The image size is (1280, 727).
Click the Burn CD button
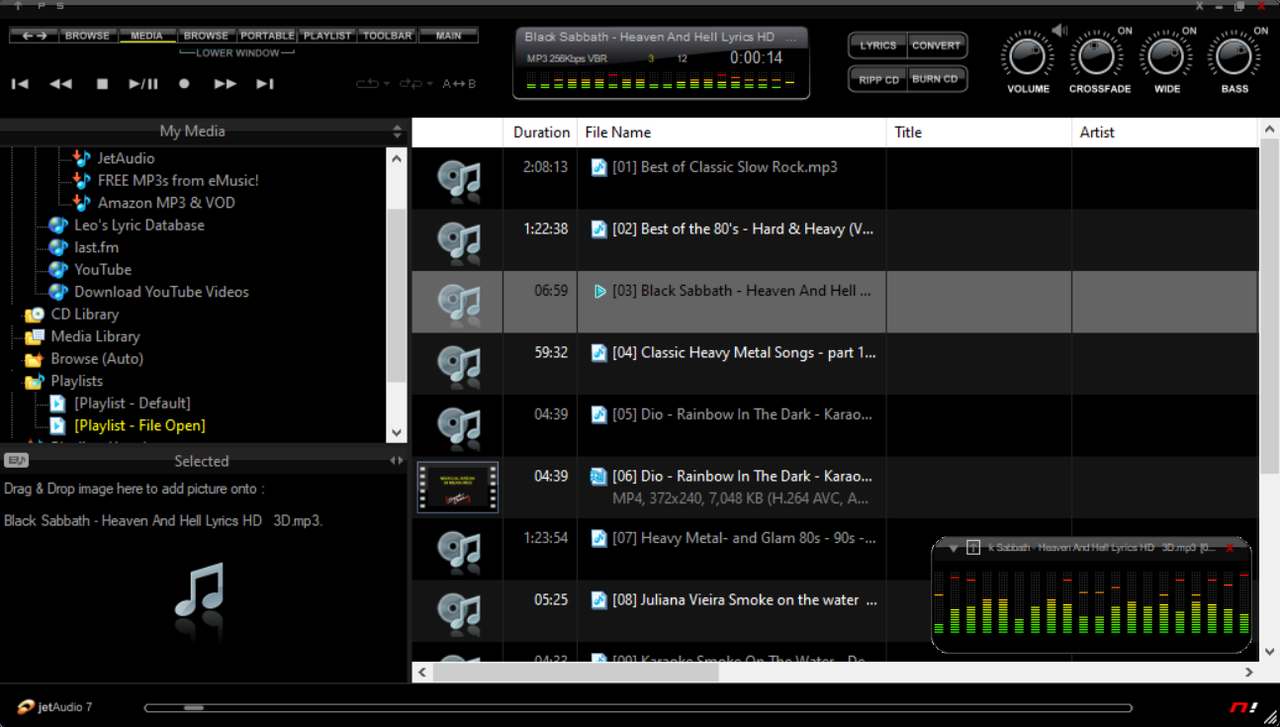pos(936,79)
